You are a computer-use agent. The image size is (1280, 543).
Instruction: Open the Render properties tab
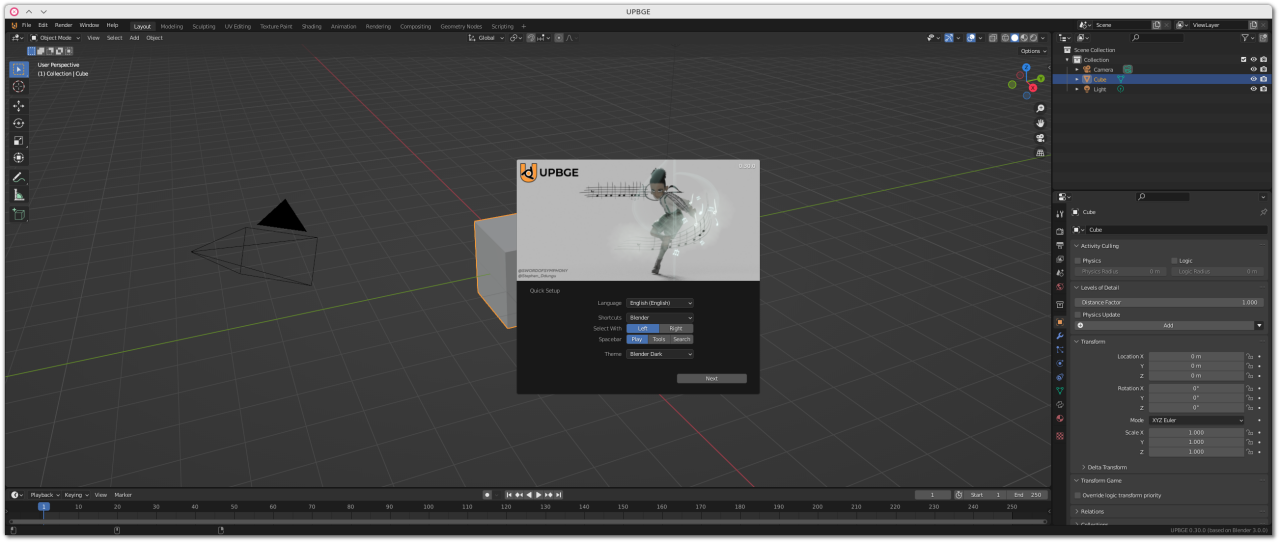1060,231
